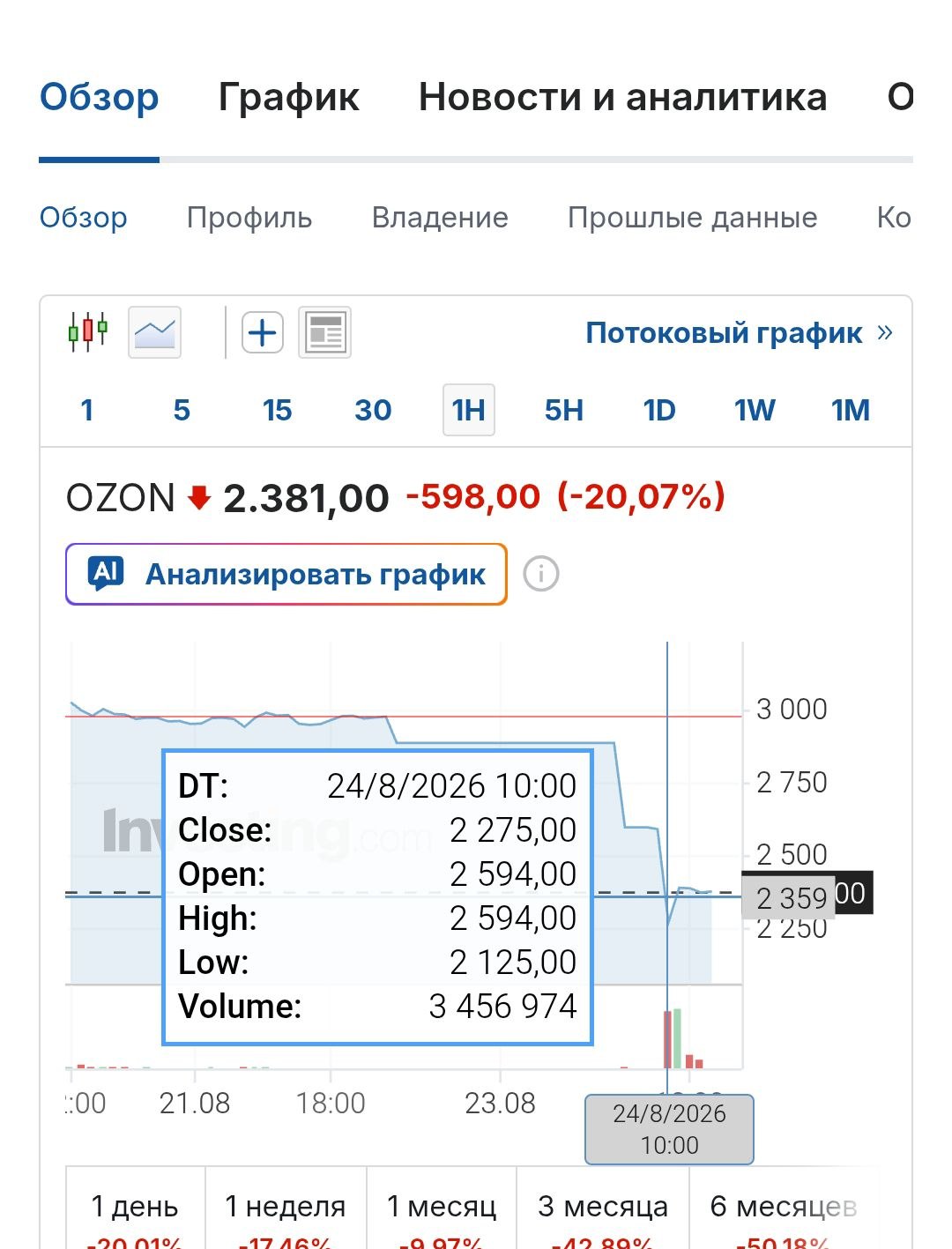The width and height of the screenshot is (952, 1249).
Task: Select the 1 minute interval
Action: (x=87, y=410)
